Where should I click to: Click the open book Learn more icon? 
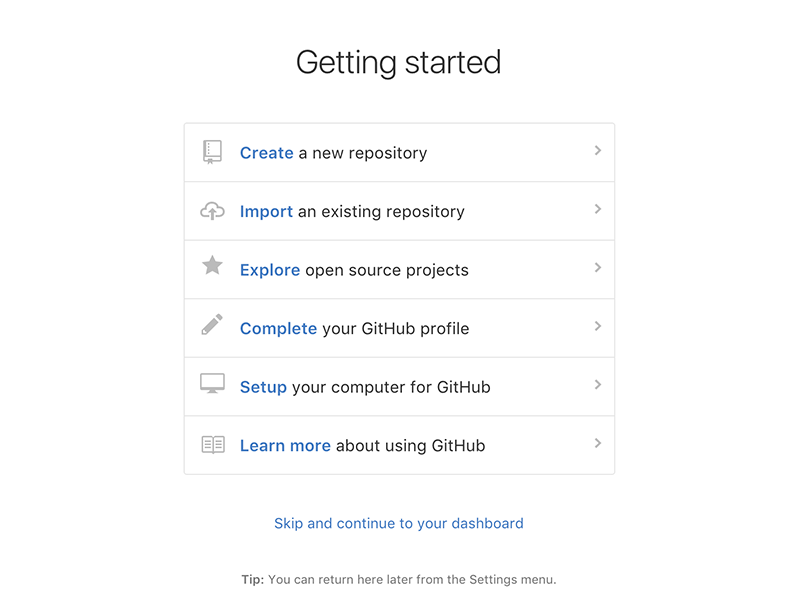(212, 444)
